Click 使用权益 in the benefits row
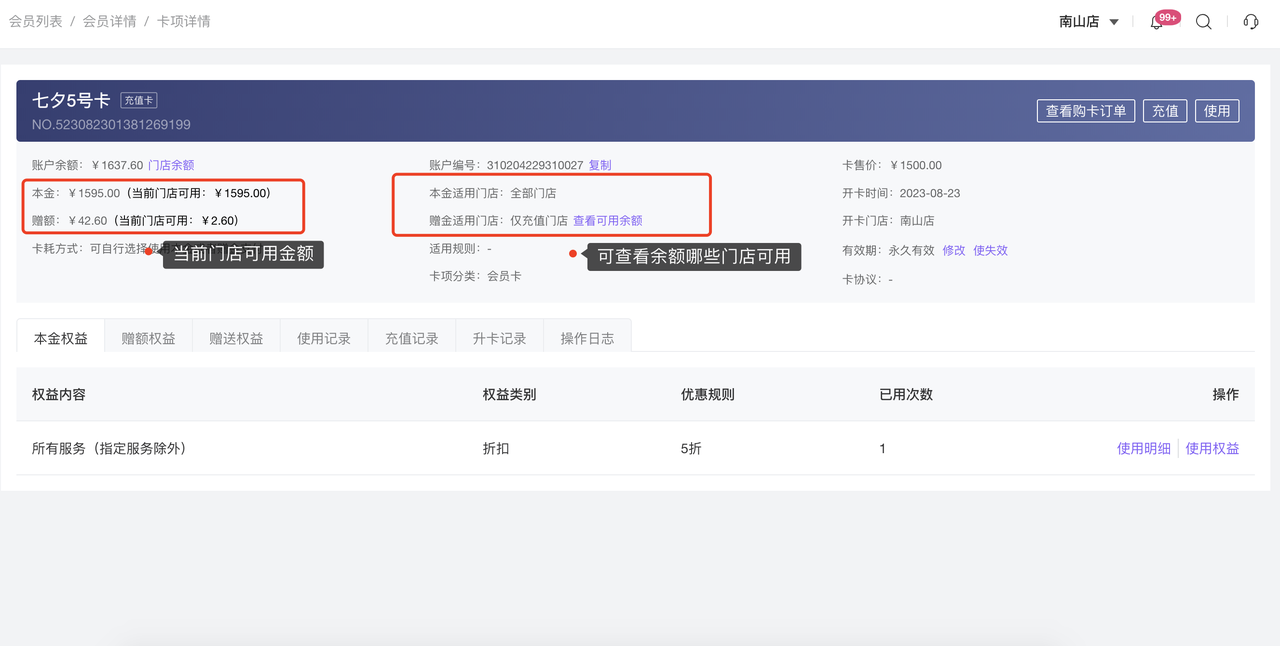The width and height of the screenshot is (1280, 646). tap(1212, 449)
